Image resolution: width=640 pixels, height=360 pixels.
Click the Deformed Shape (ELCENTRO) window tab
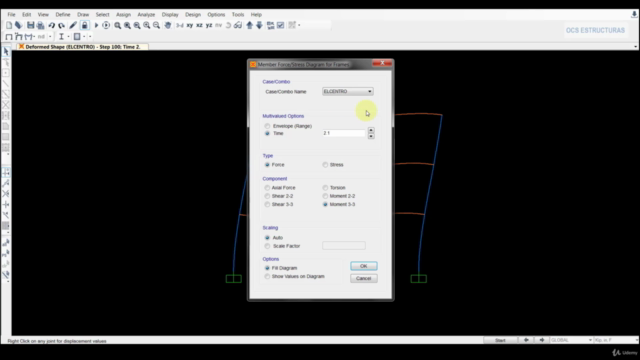tap(83, 47)
